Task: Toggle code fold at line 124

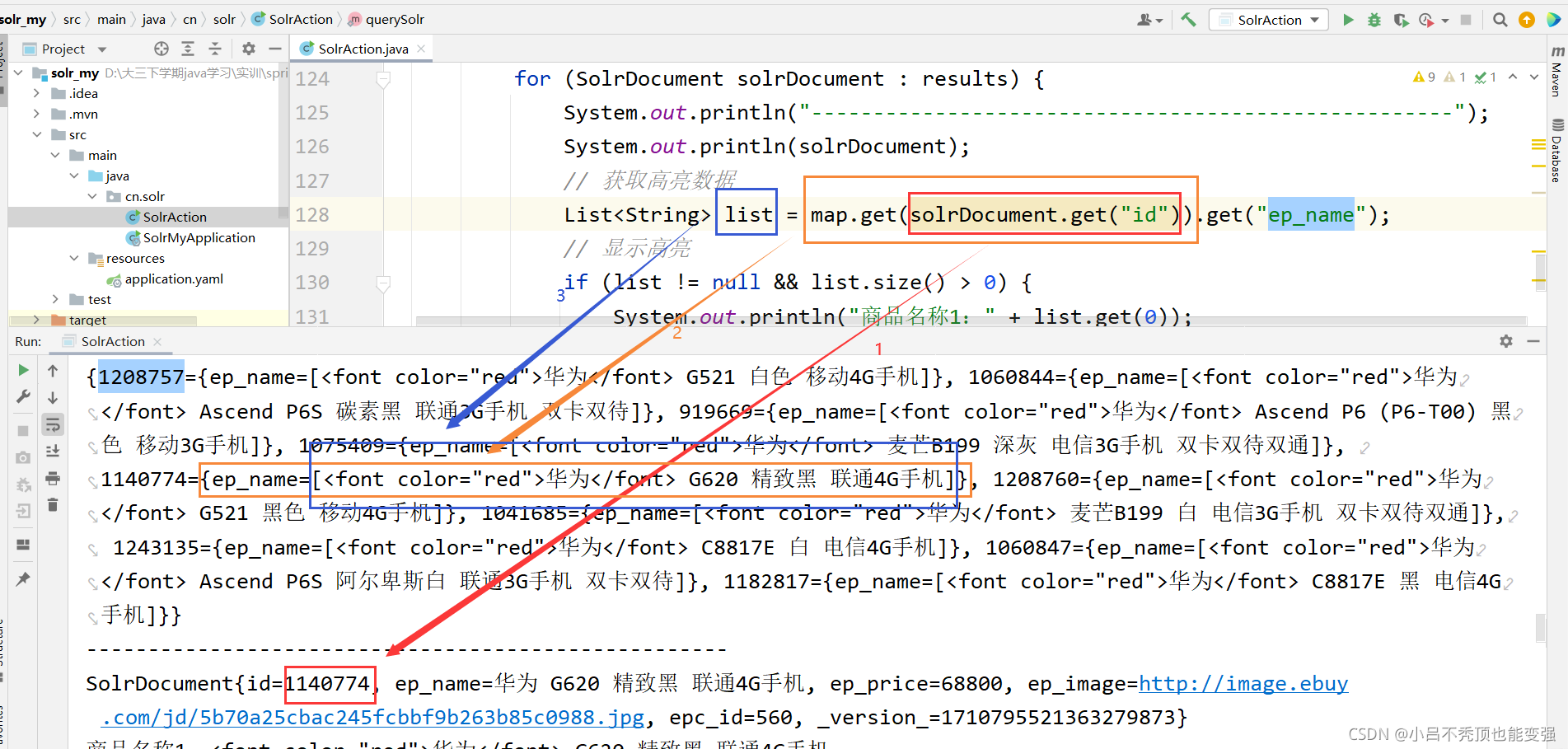Action: pyautogui.click(x=383, y=79)
